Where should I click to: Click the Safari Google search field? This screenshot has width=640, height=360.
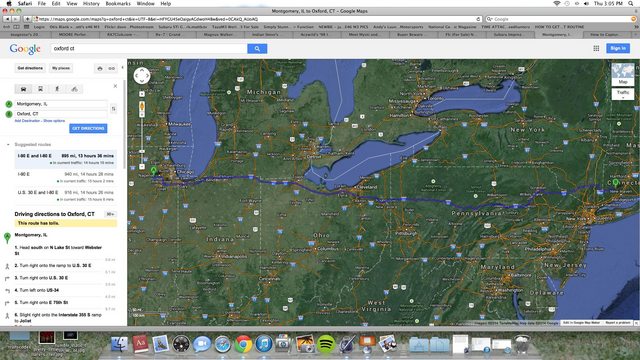(x=561, y=19)
